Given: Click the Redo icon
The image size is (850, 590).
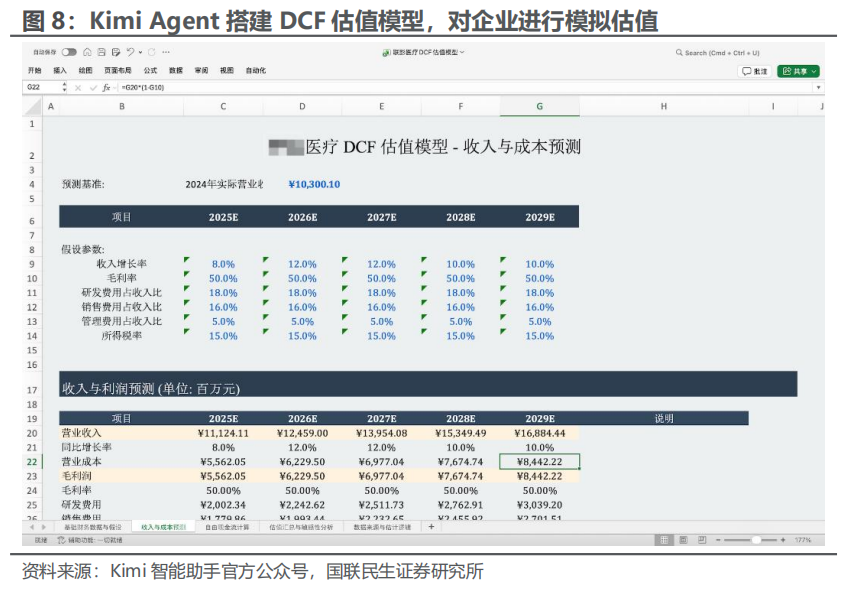Looking at the screenshot, I should (x=152, y=52).
